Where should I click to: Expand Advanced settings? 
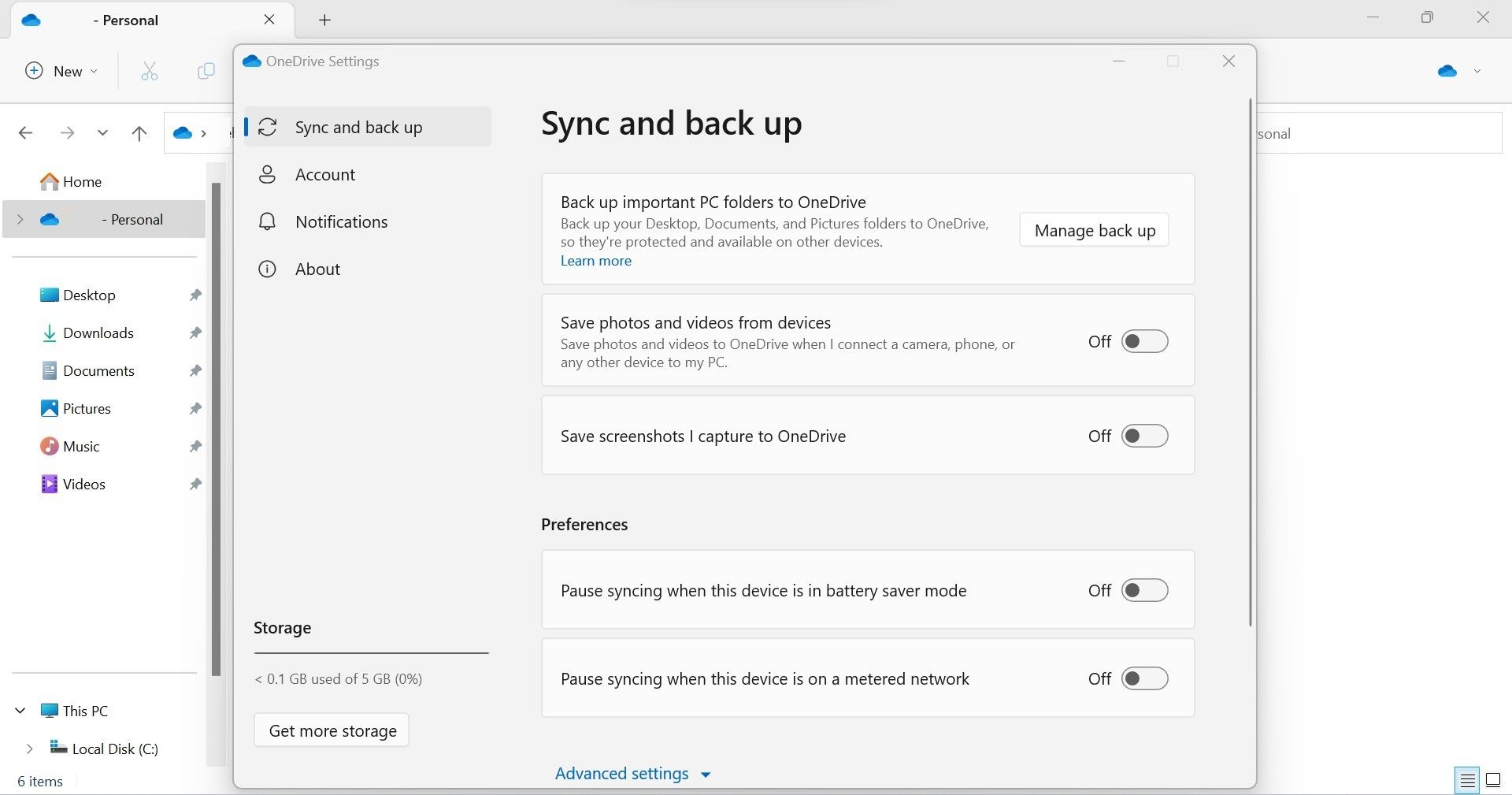[633, 773]
